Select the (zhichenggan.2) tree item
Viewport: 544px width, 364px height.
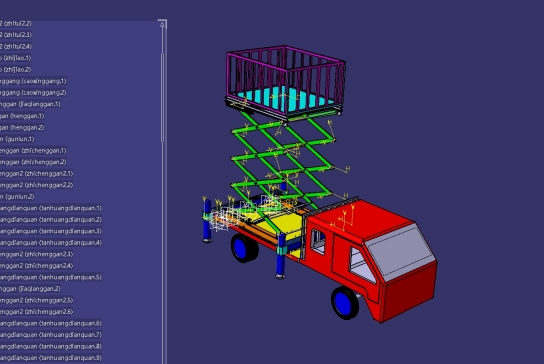(33, 162)
